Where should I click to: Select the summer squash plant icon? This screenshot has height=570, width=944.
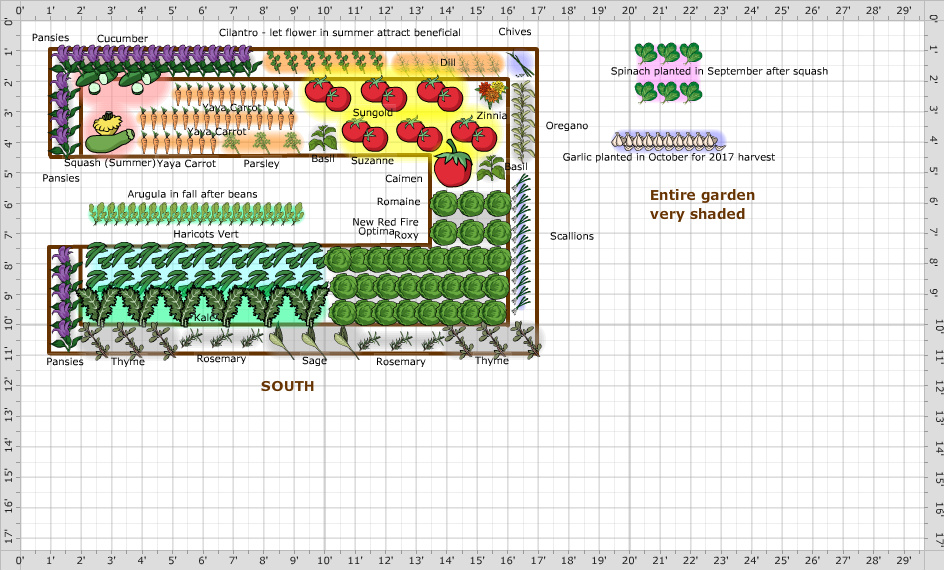coord(110,133)
